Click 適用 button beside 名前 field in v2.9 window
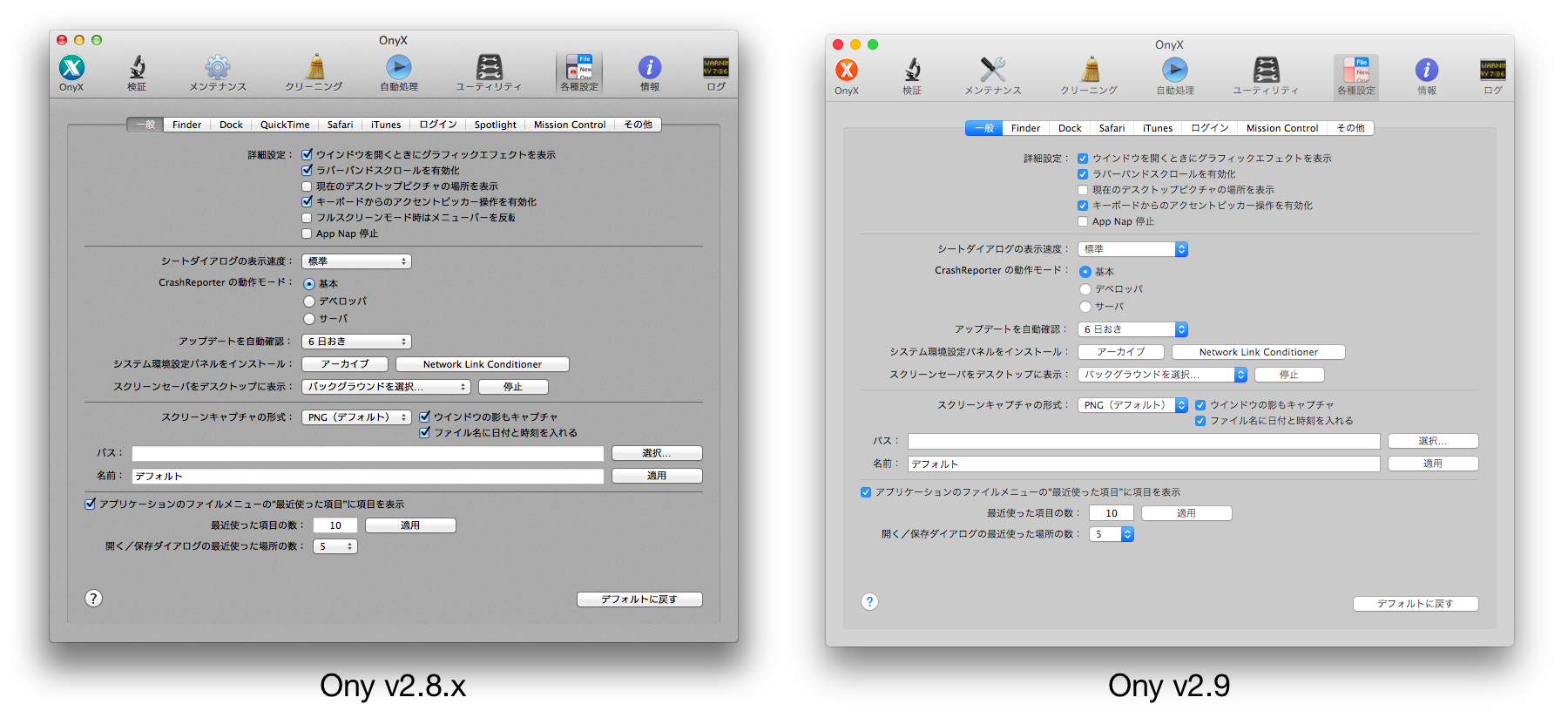This screenshot has height=711, width=1568. [1433, 464]
